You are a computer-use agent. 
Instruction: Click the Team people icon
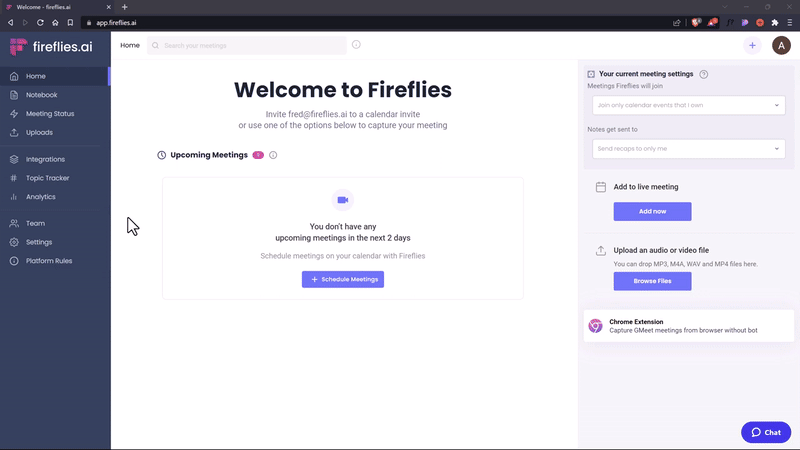[x=14, y=223]
